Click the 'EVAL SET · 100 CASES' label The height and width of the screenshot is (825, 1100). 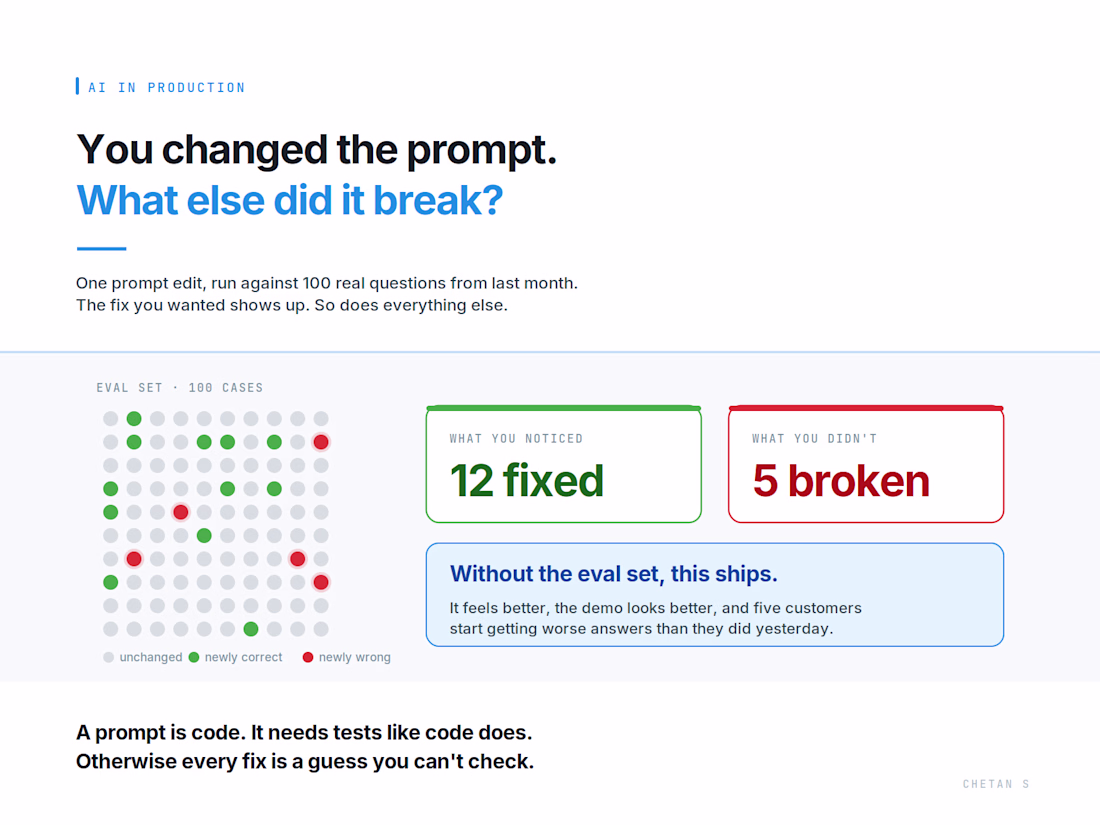tap(180, 388)
